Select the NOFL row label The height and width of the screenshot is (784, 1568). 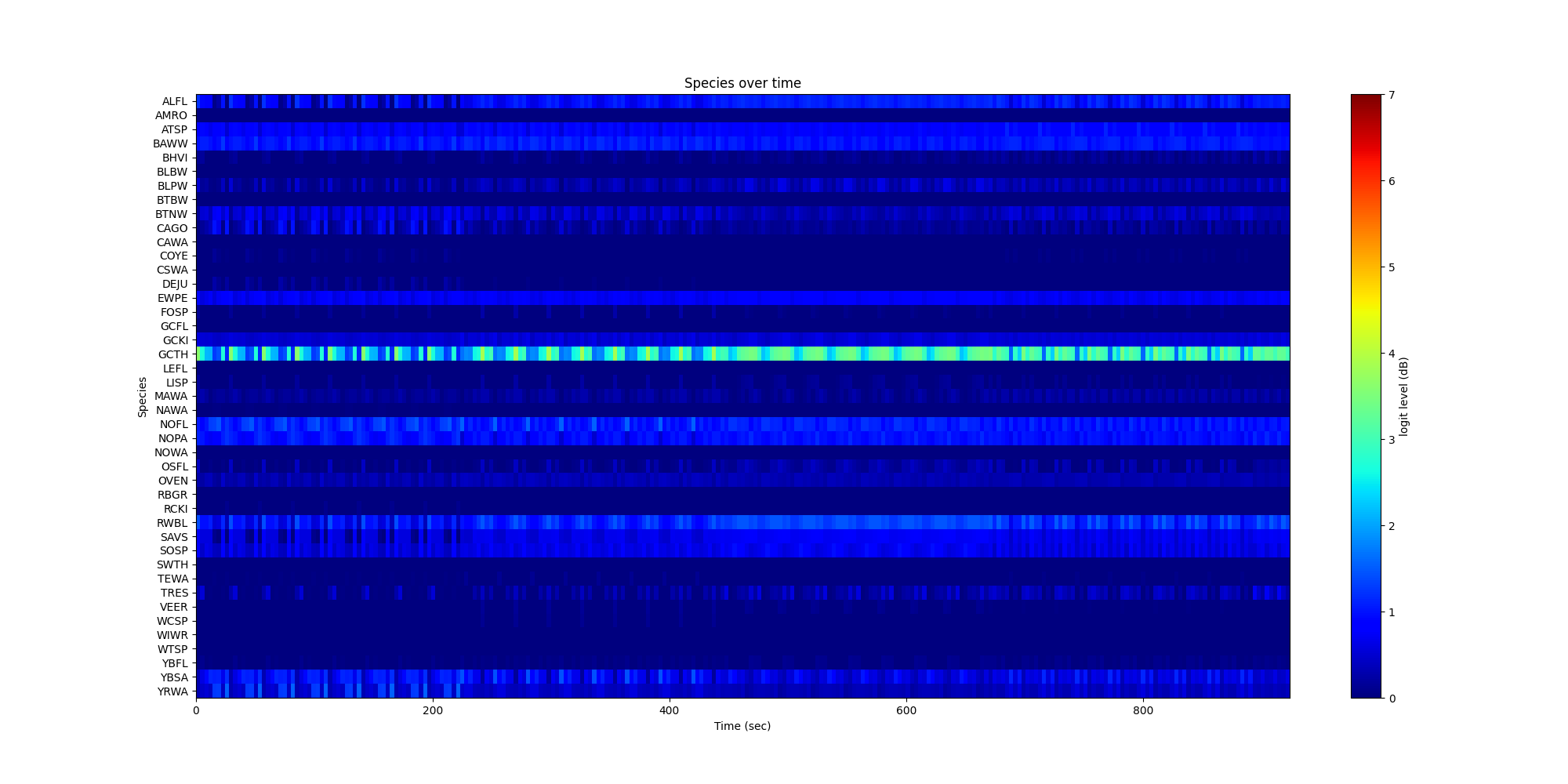[x=173, y=424]
